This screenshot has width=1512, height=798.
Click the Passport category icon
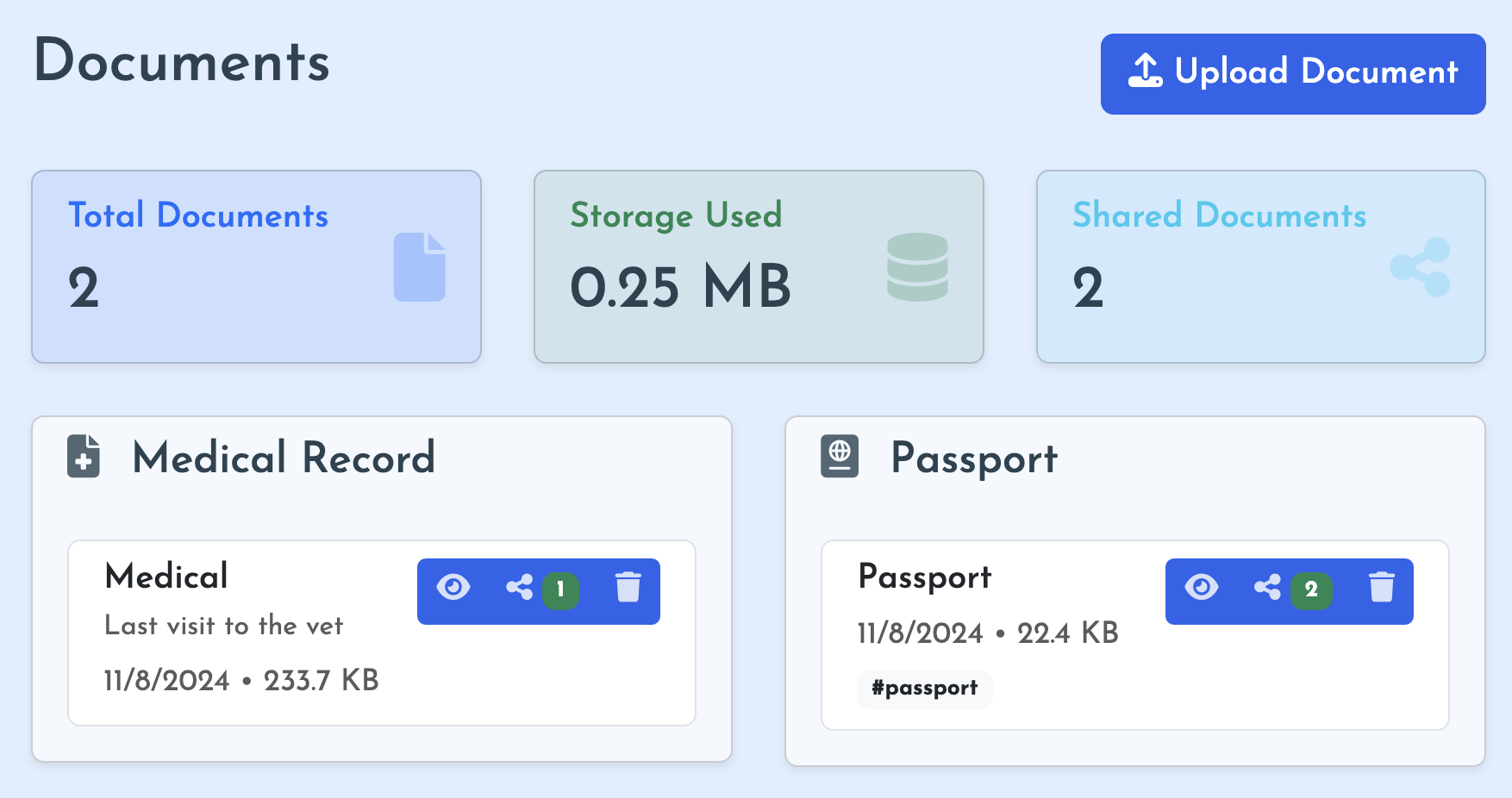point(840,457)
